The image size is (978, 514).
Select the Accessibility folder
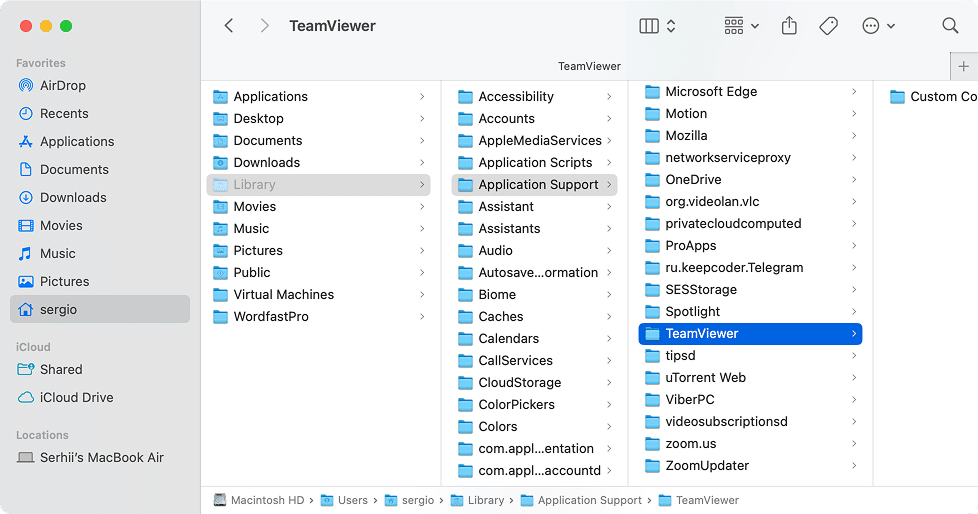[535, 97]
